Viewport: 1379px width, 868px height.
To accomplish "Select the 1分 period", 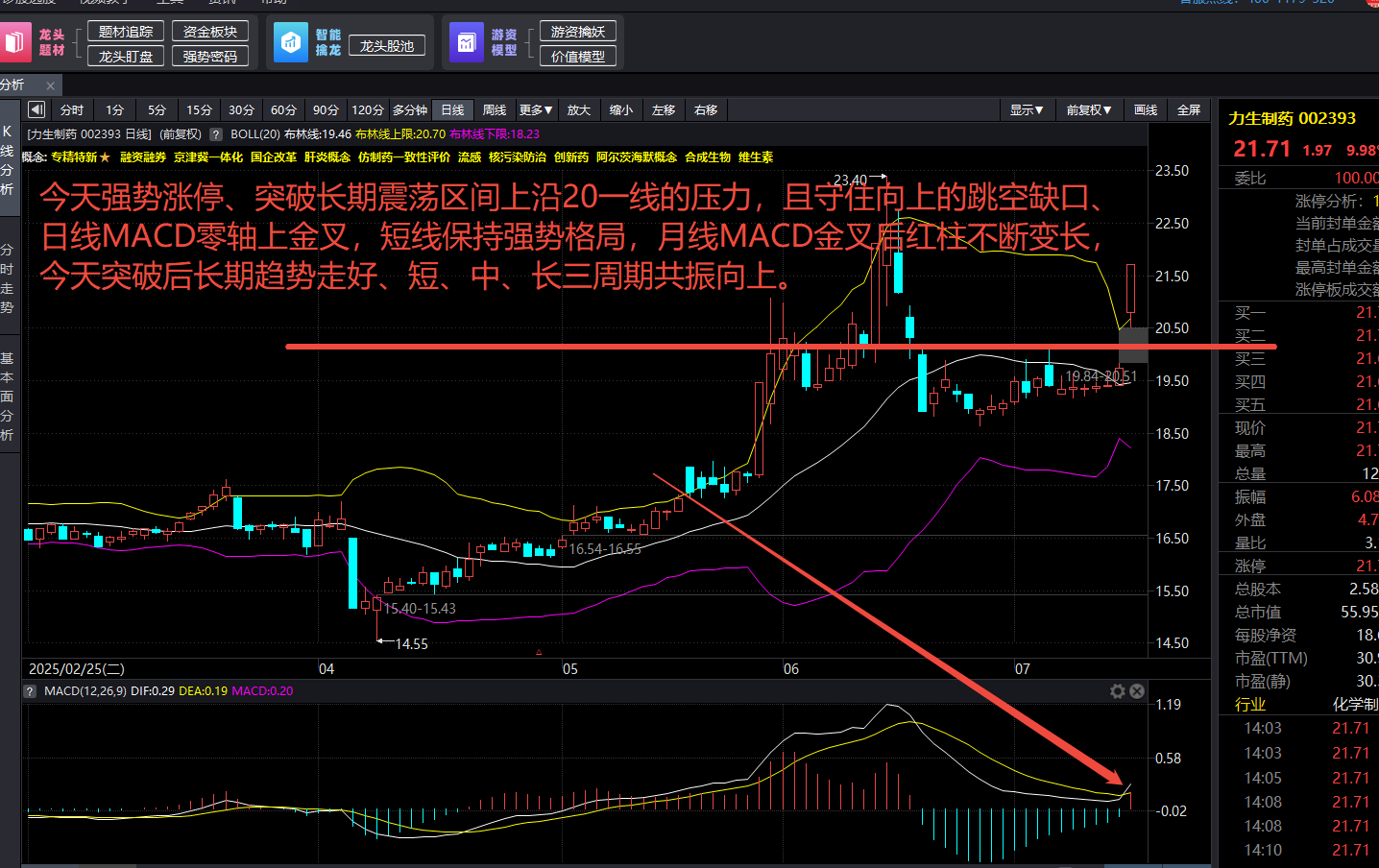I will (x=114, y=109).
